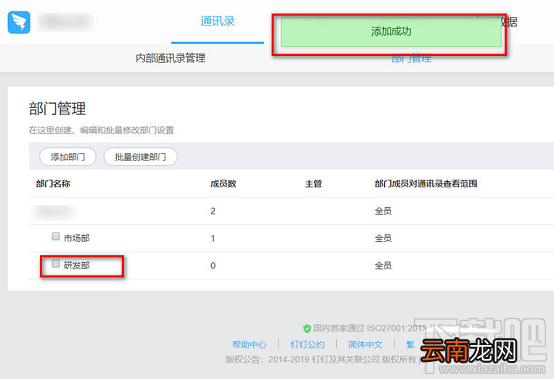
Task: Open the 通讯录 tab
Action: pos(217,22)
